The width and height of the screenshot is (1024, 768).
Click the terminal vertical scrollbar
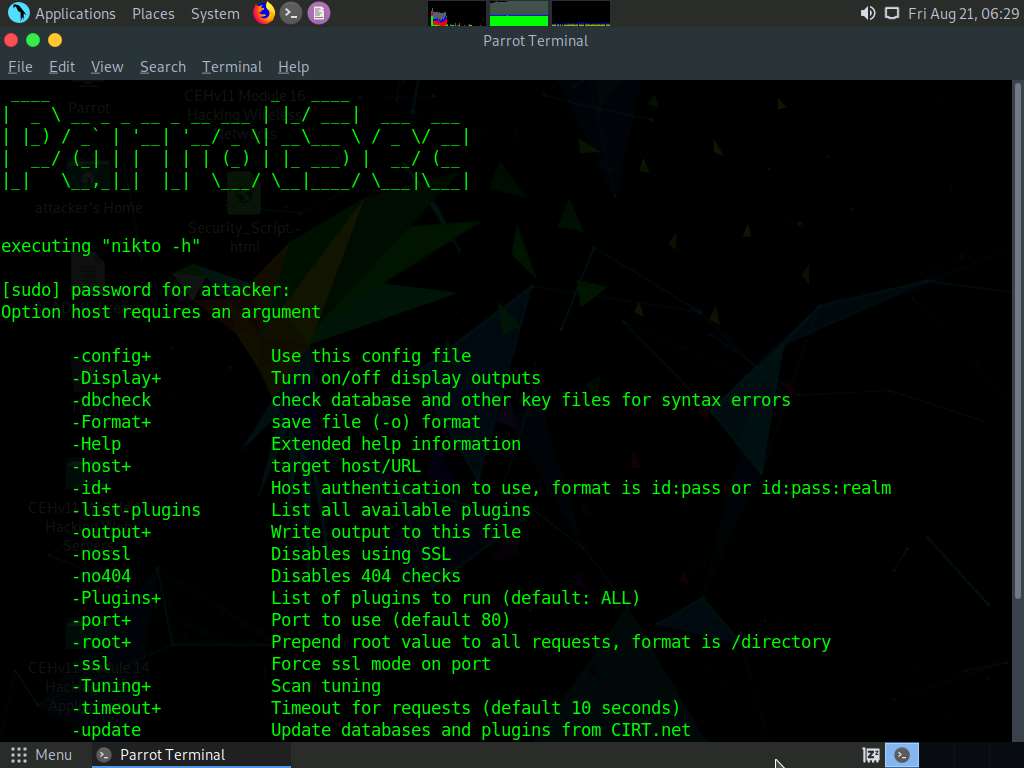1017,340
